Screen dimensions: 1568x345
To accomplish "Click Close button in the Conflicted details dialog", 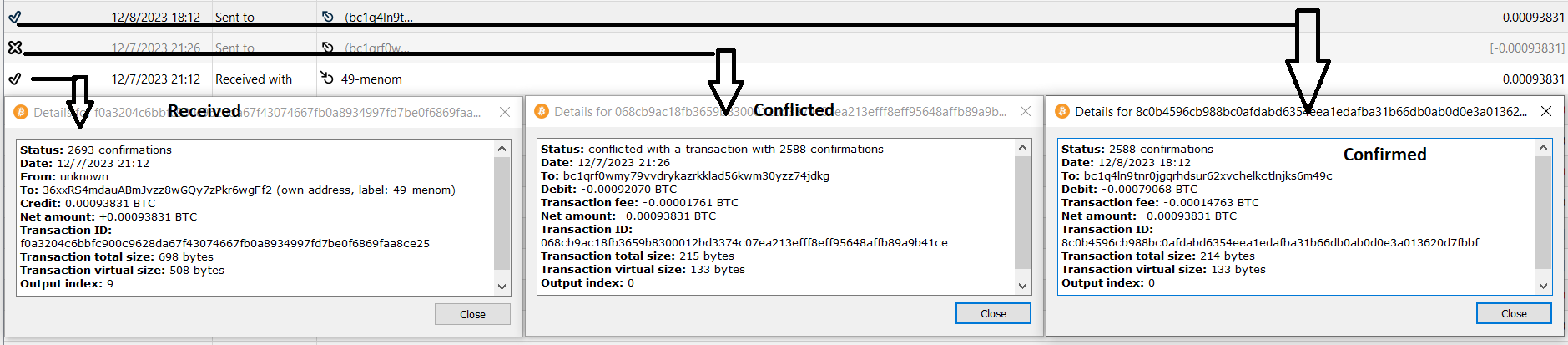I will (x=993, y=313).
